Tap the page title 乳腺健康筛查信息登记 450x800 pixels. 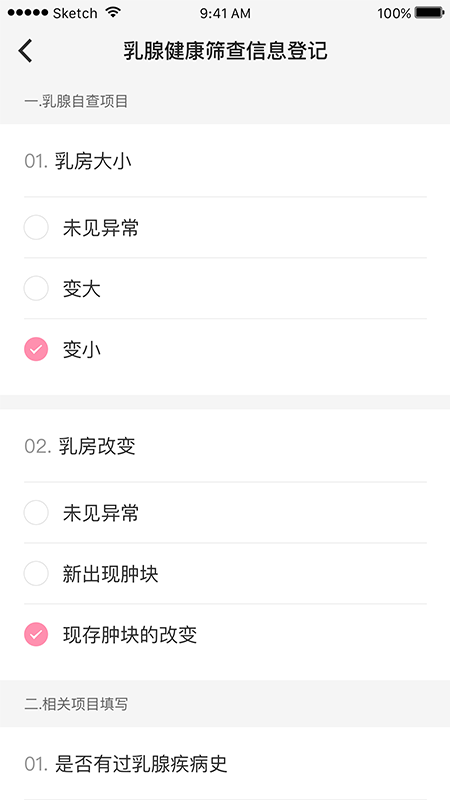pyautogui.click(x=225, y=52)
